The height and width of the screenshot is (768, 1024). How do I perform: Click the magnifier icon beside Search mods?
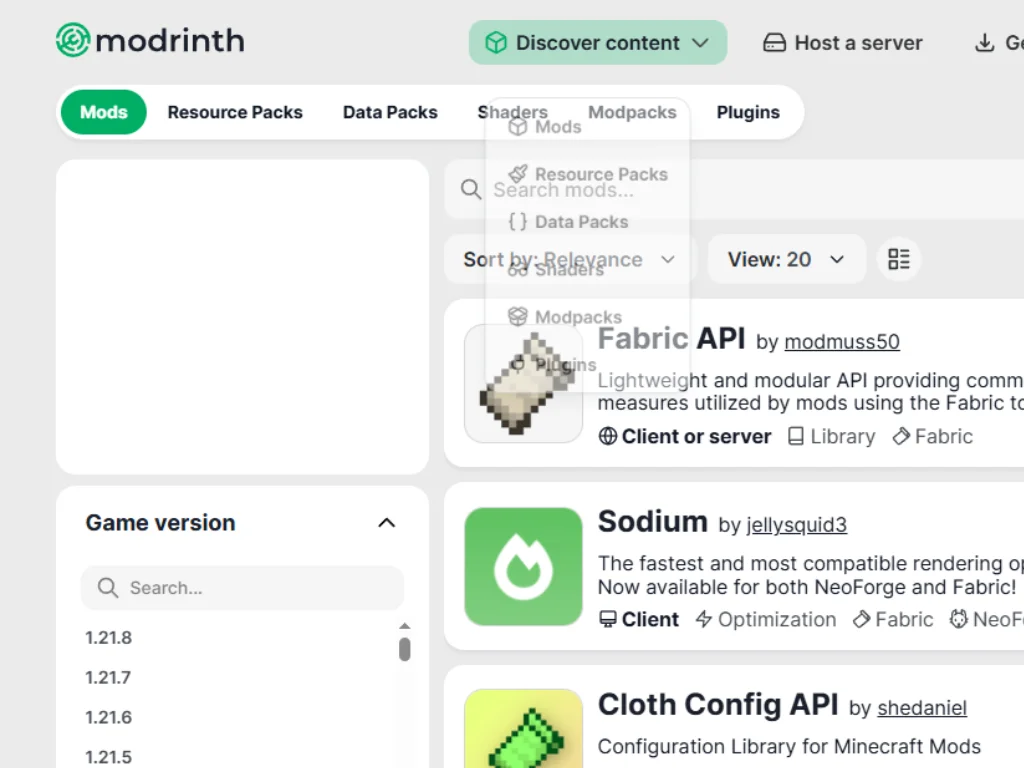(470, 189)
